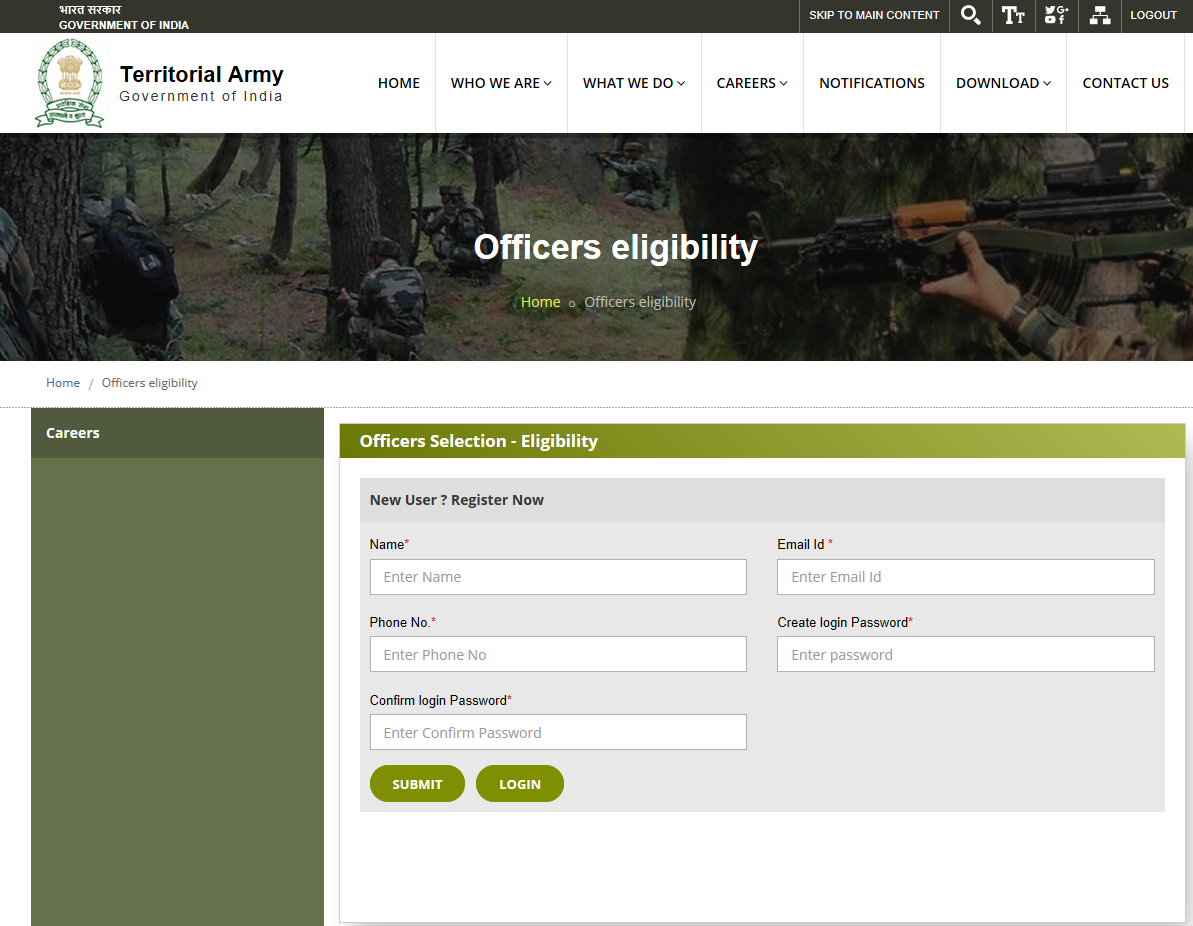Open the Contact Us menu item

(x=1125, y=83)
